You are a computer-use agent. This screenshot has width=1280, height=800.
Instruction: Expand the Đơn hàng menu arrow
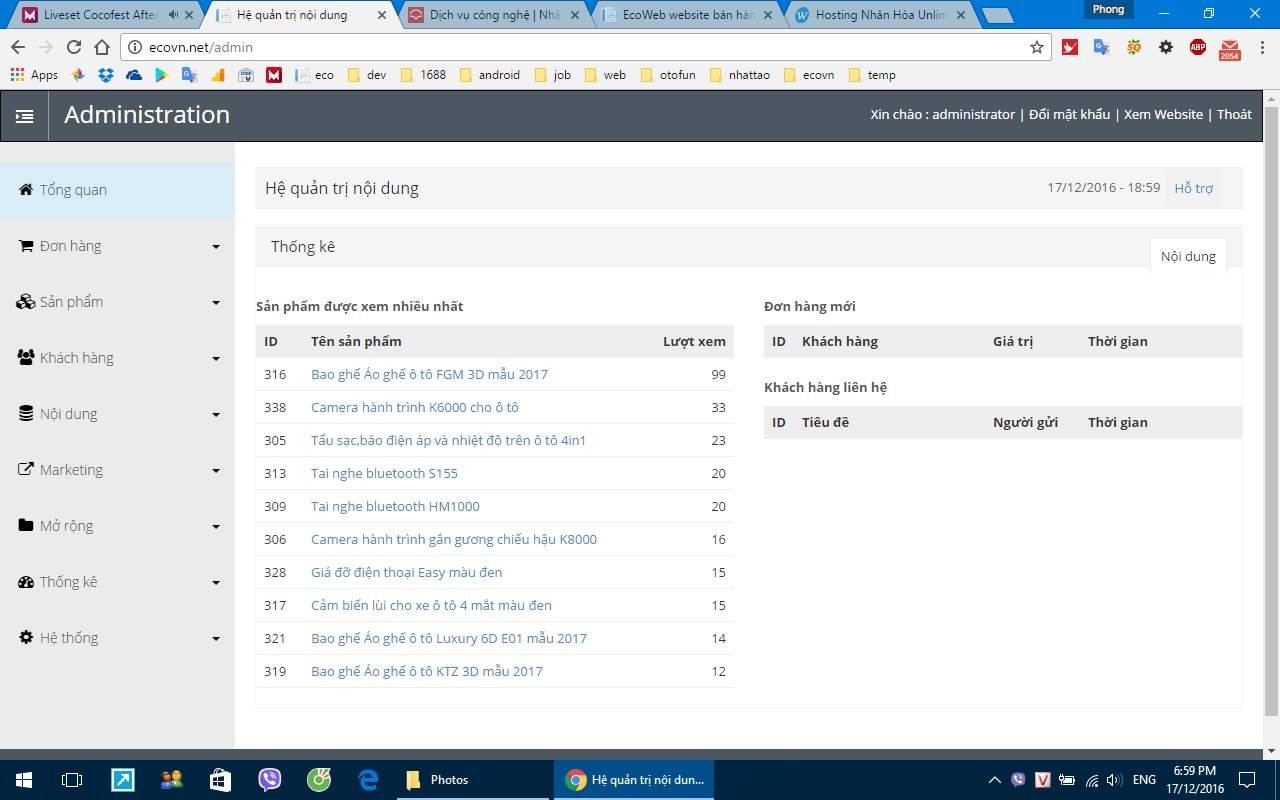click(x=215, y=247)
